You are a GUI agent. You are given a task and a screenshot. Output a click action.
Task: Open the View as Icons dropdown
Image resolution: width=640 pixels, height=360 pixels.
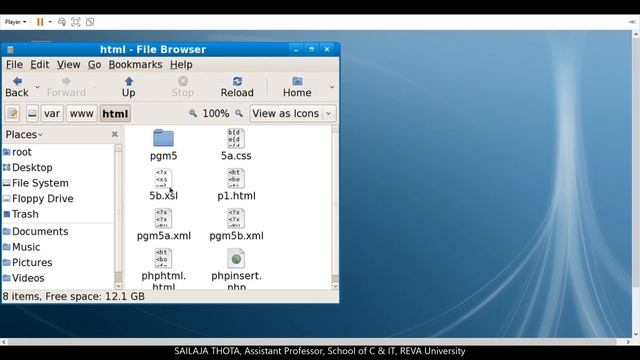tap(293, 113)
